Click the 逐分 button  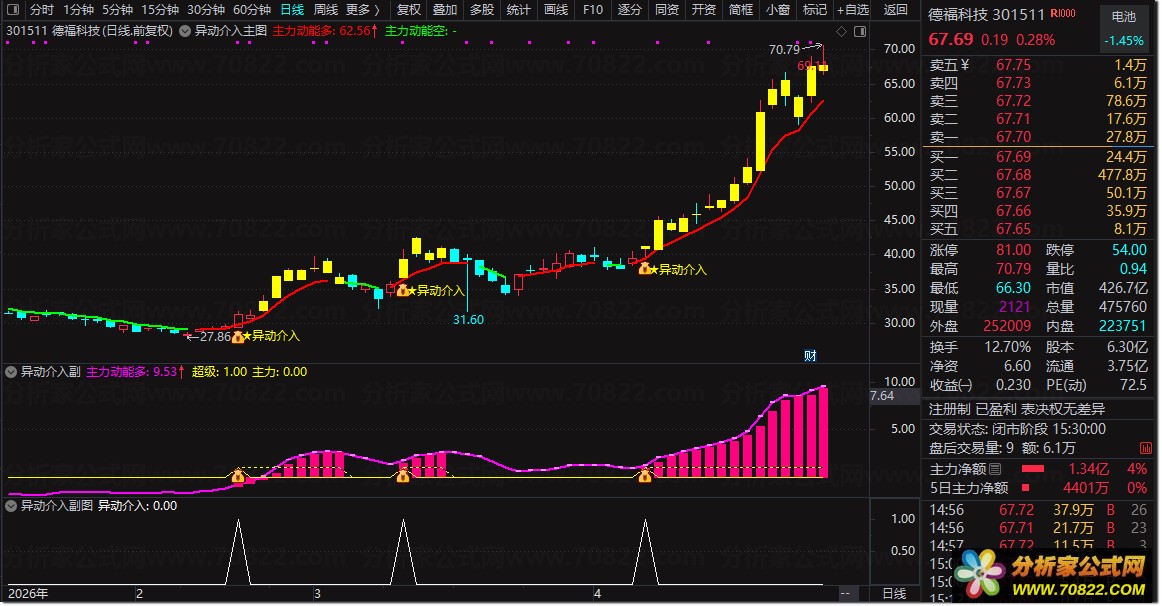[629, 10]
